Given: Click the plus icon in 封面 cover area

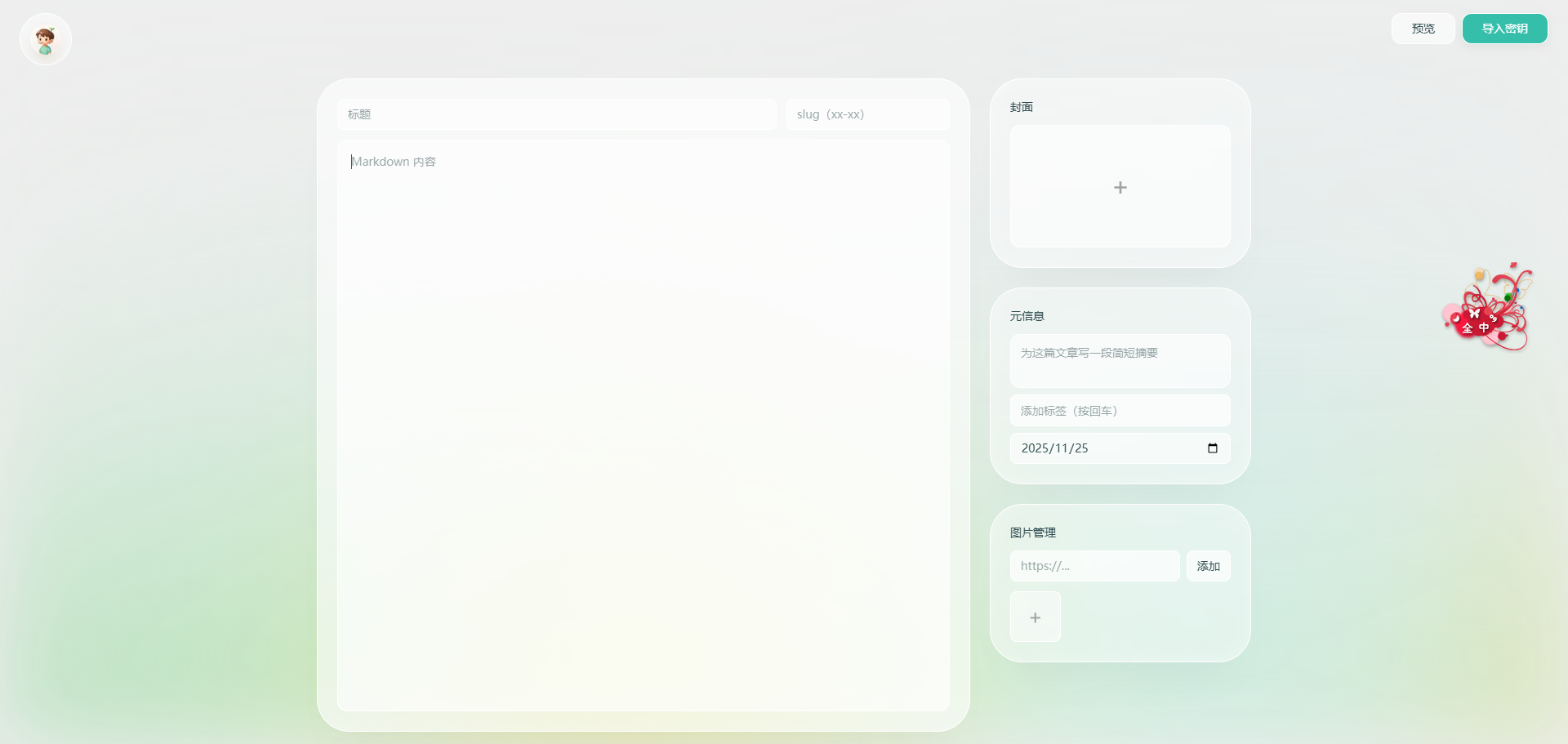Looking at the screenshot, I should (x=1120, y=187).
